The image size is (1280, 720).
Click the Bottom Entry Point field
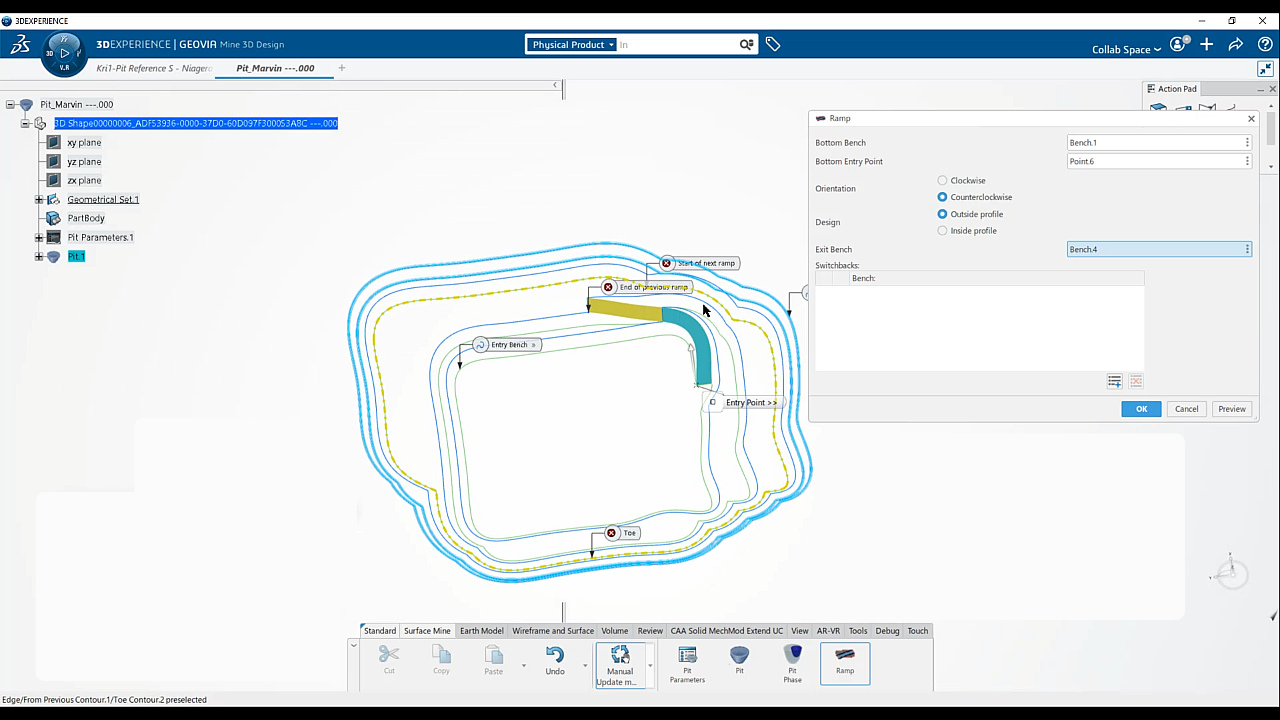pyautogui.click(x=1159, y=161)
